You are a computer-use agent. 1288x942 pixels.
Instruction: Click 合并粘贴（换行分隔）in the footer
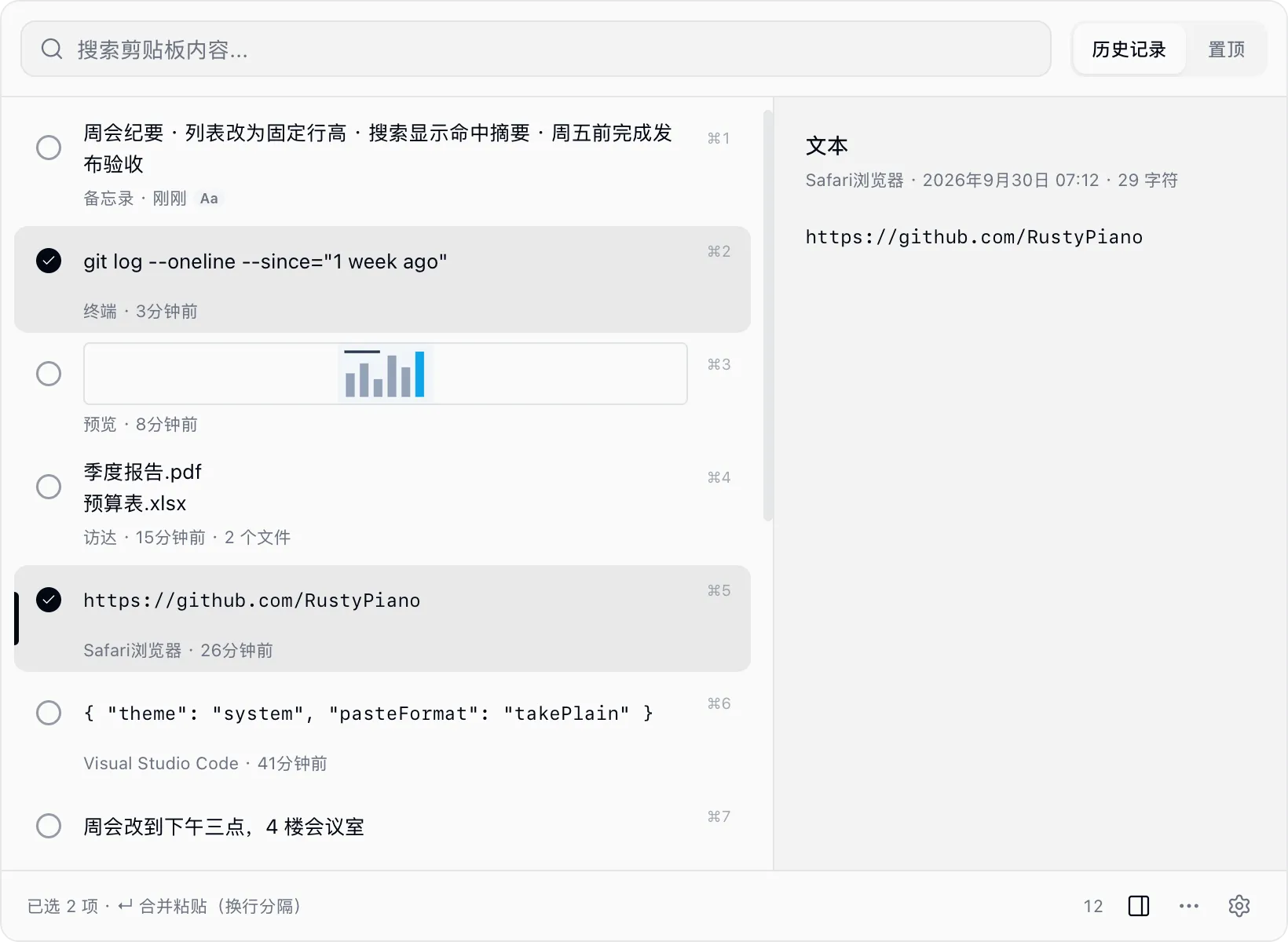[x=210, y=907]
